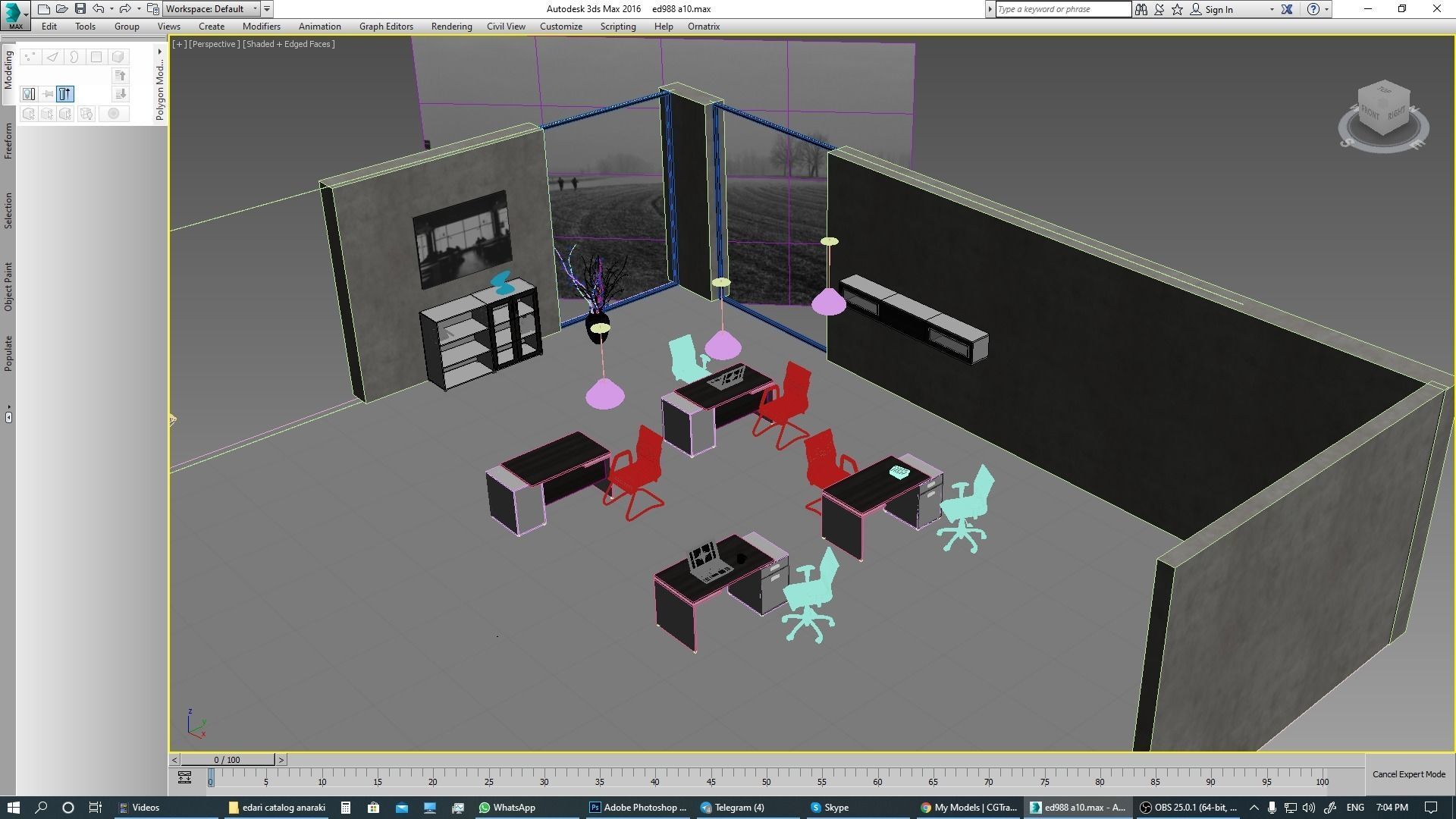Click the ribbon circle dot button
Image resolution: width=1456 pixels, height=819 pixels.
click(114, 114)
